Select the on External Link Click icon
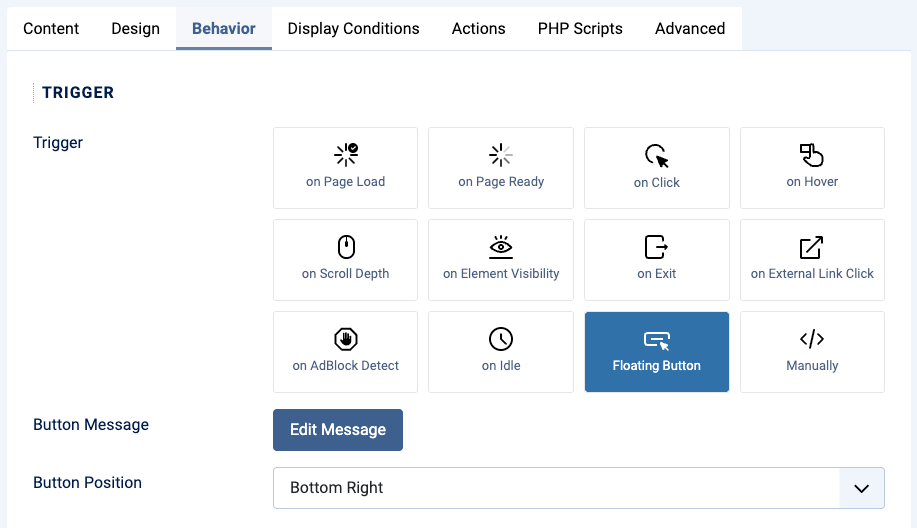Image resolution: width=917 pixels, height=528 pixels. (x=812, y=247)
